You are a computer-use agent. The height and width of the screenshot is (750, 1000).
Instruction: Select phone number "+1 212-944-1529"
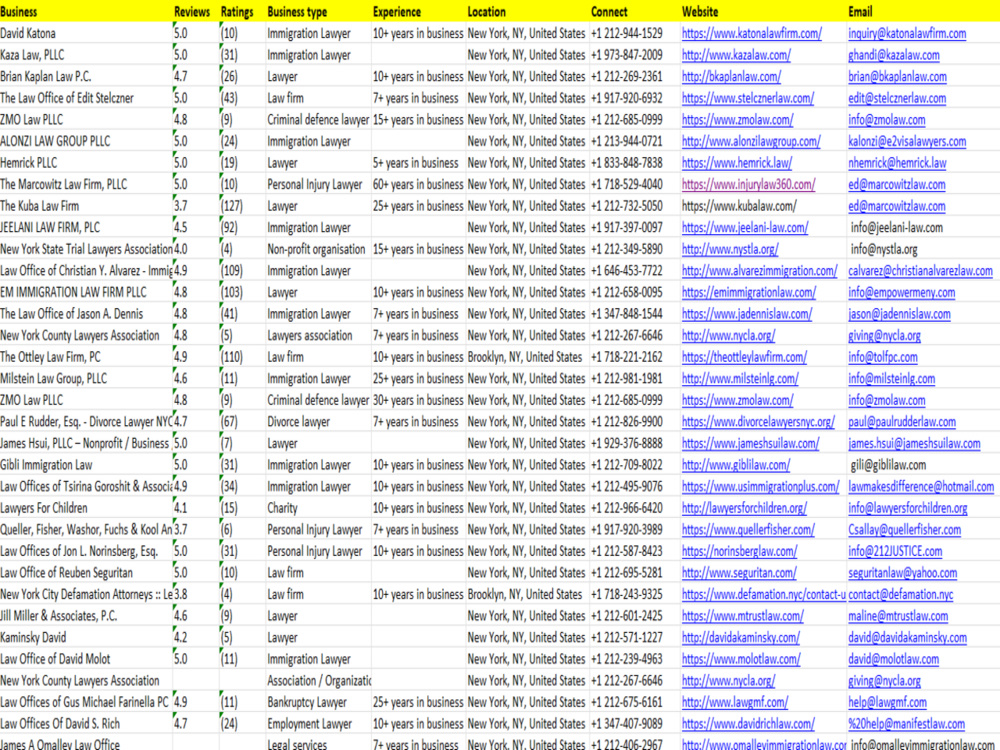coord(635,33)
